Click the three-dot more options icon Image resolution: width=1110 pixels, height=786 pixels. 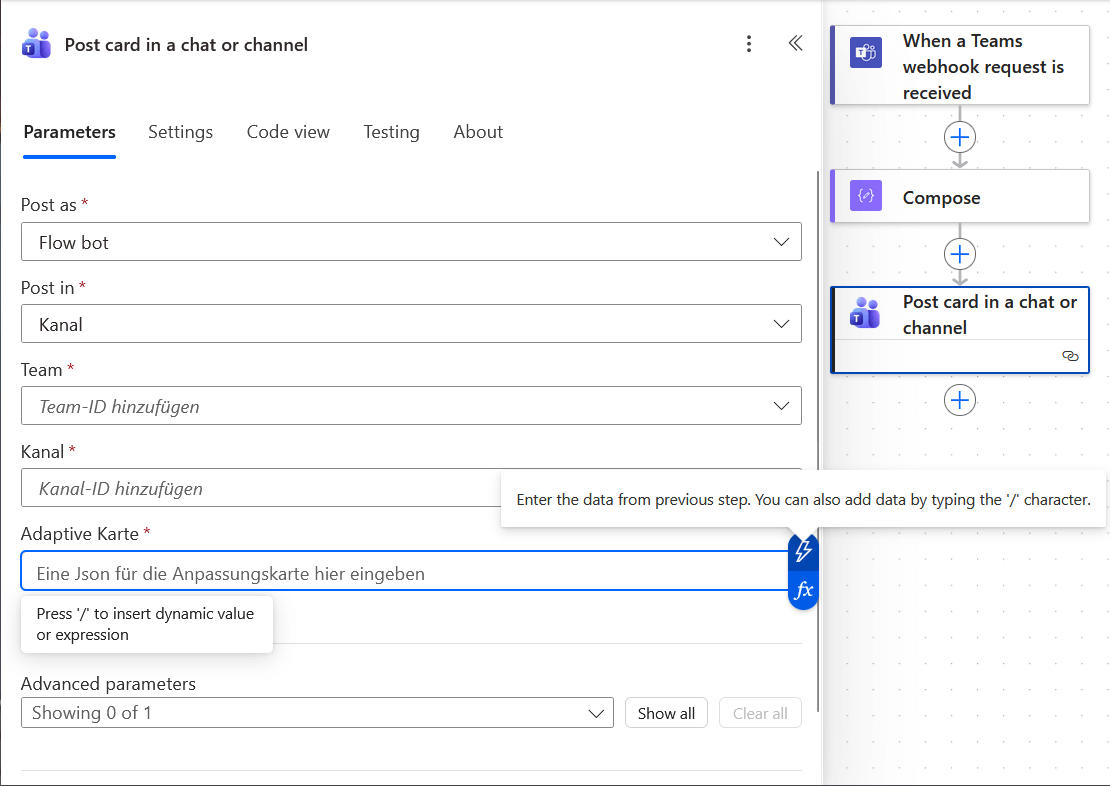click(749, 44)
